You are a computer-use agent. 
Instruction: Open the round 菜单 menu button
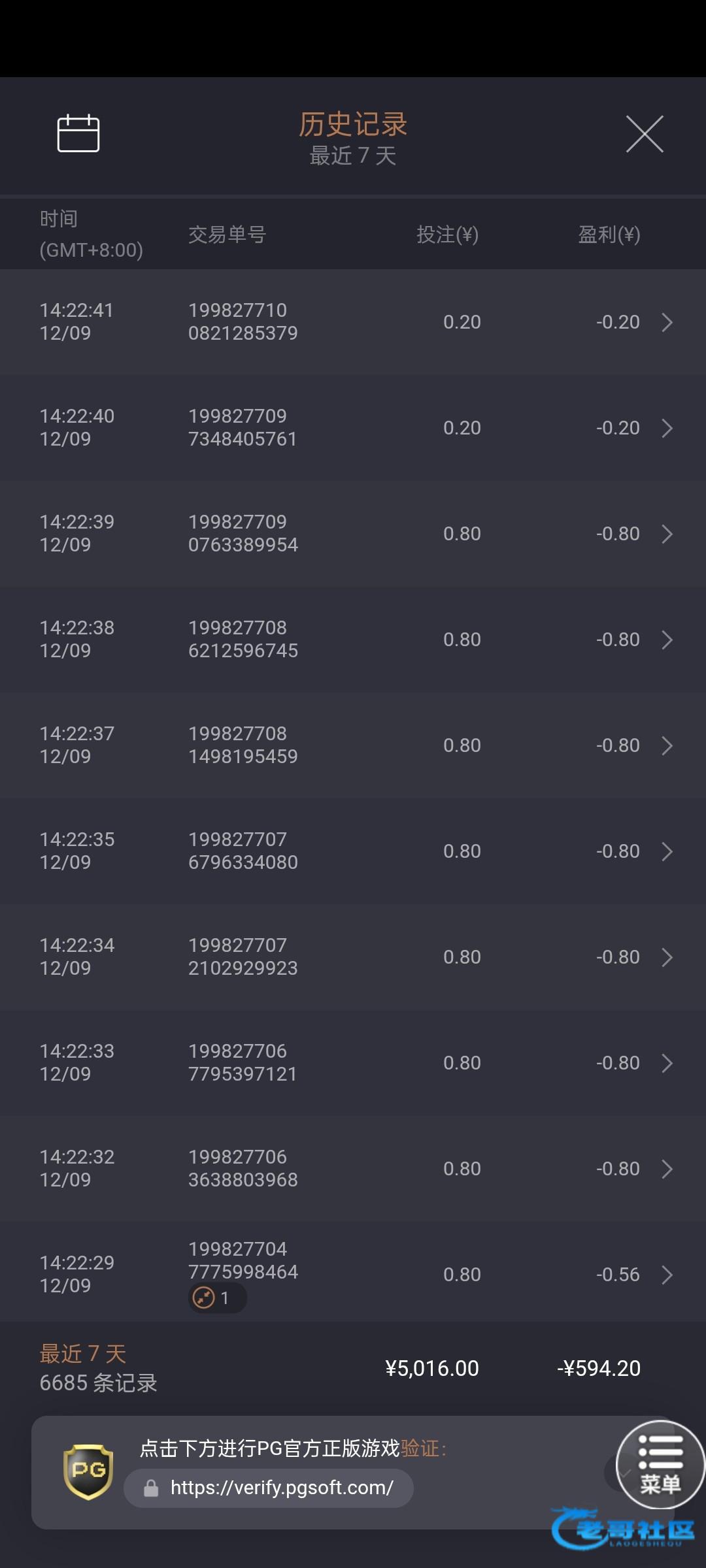pos(660,1465)
